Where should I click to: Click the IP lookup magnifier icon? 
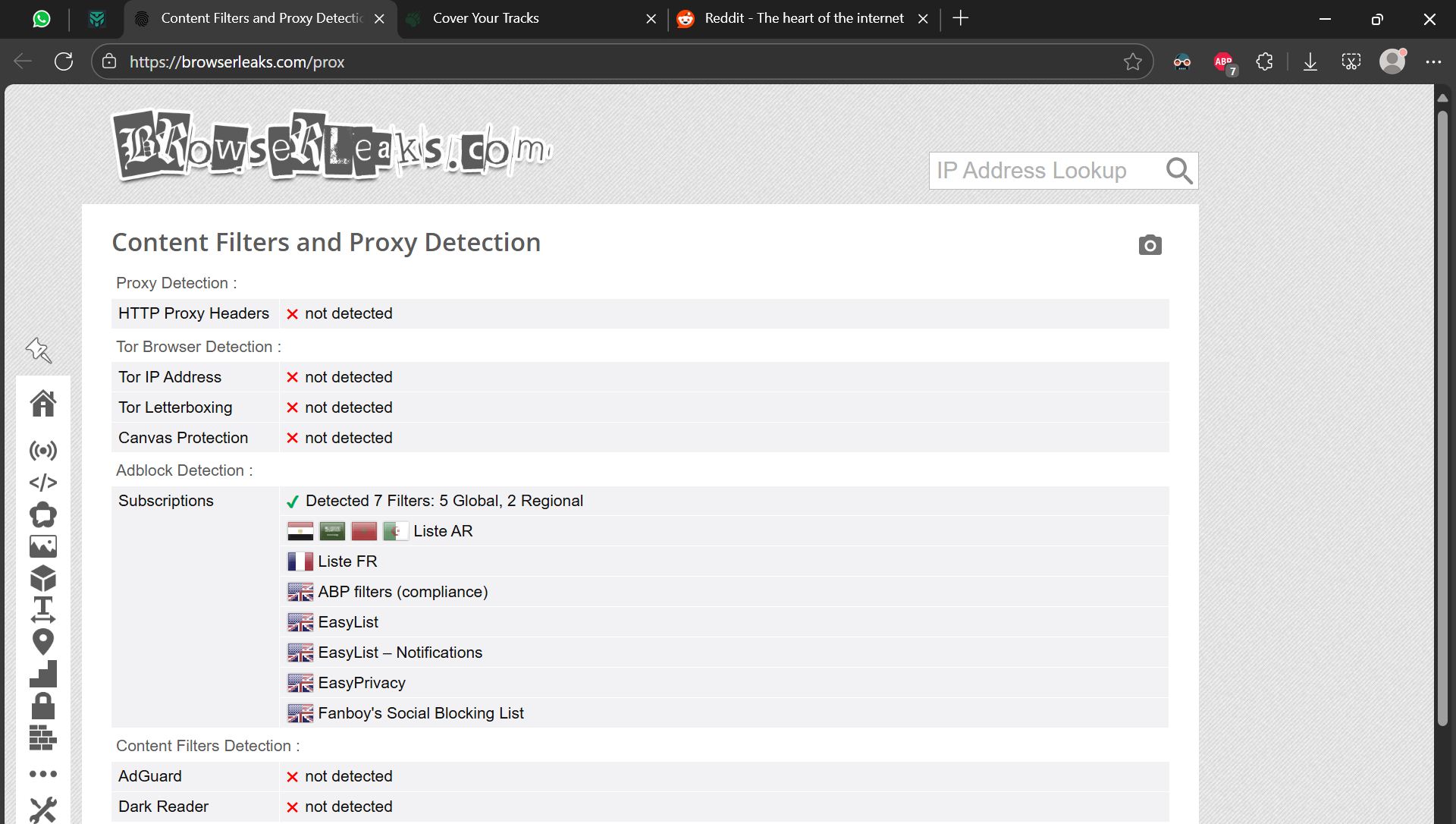[1178, 171]
